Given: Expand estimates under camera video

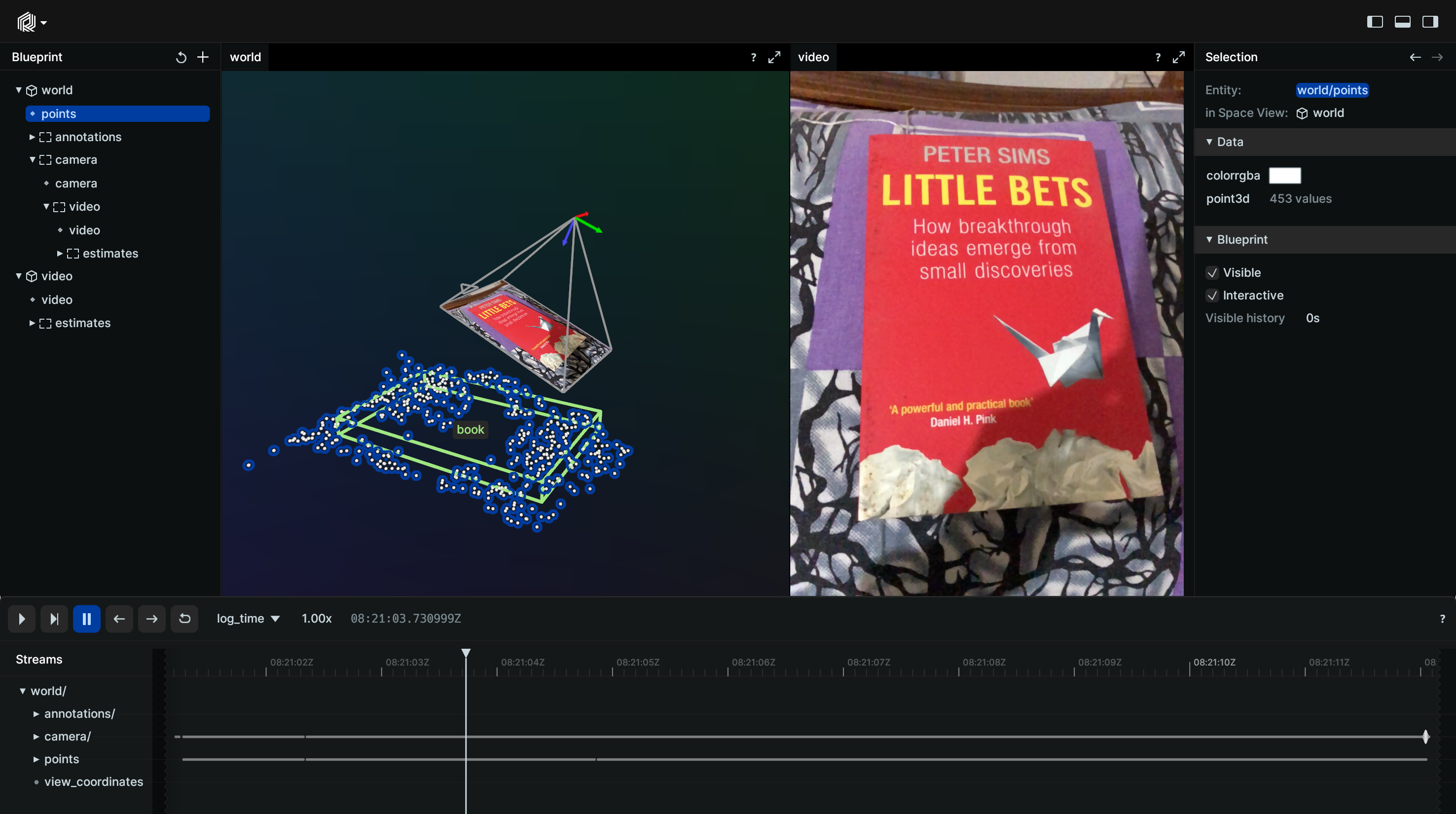Looking at the screenshot, I should pos(60,253).
